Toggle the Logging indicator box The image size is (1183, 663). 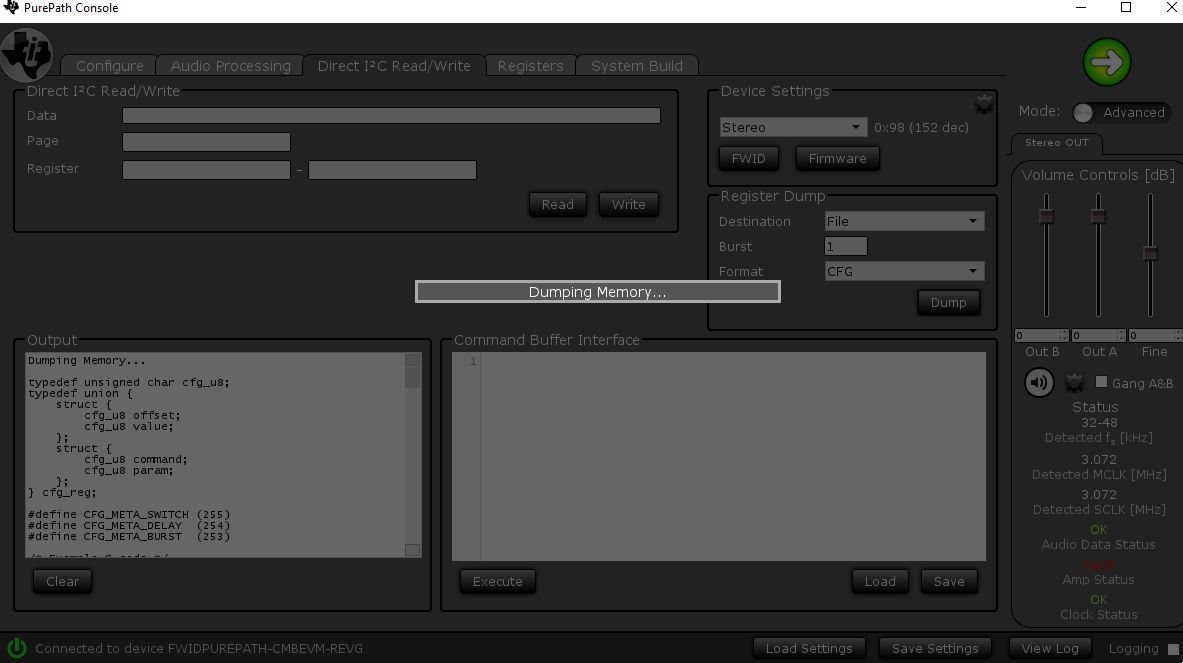click(x=1173, y=649)
